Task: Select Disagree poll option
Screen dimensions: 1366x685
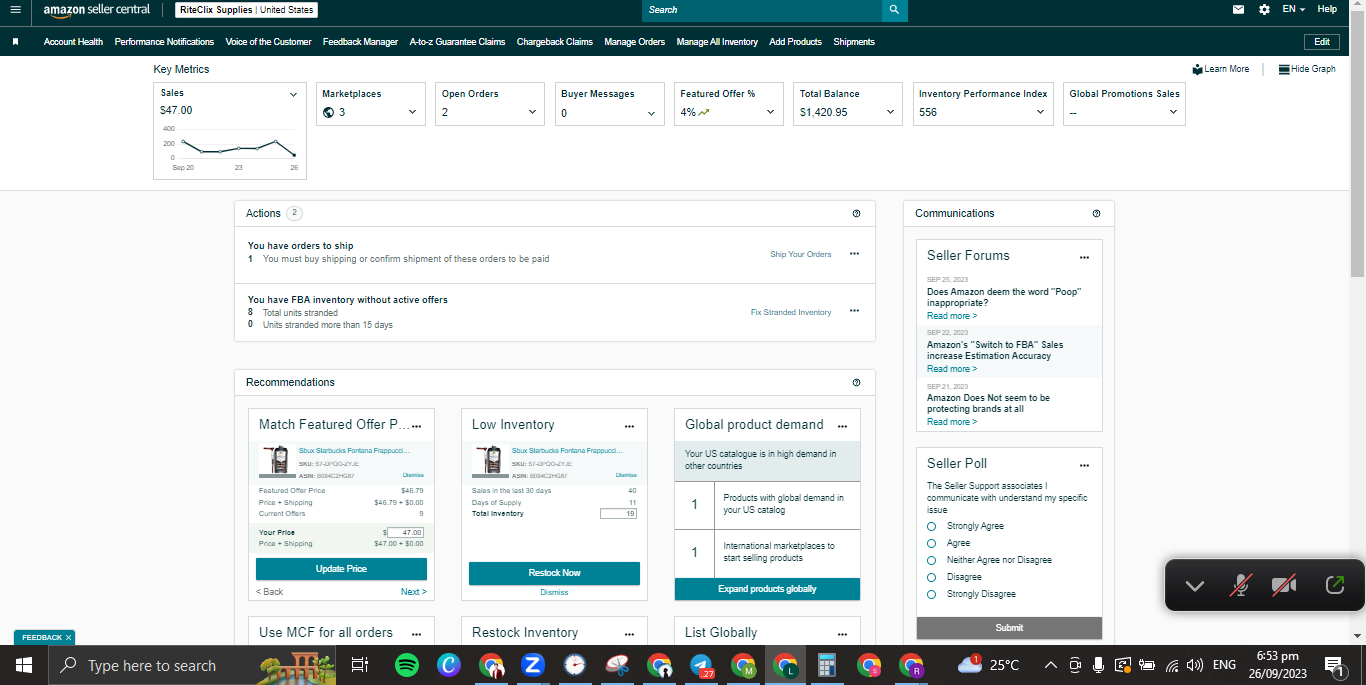Action: 931,577
